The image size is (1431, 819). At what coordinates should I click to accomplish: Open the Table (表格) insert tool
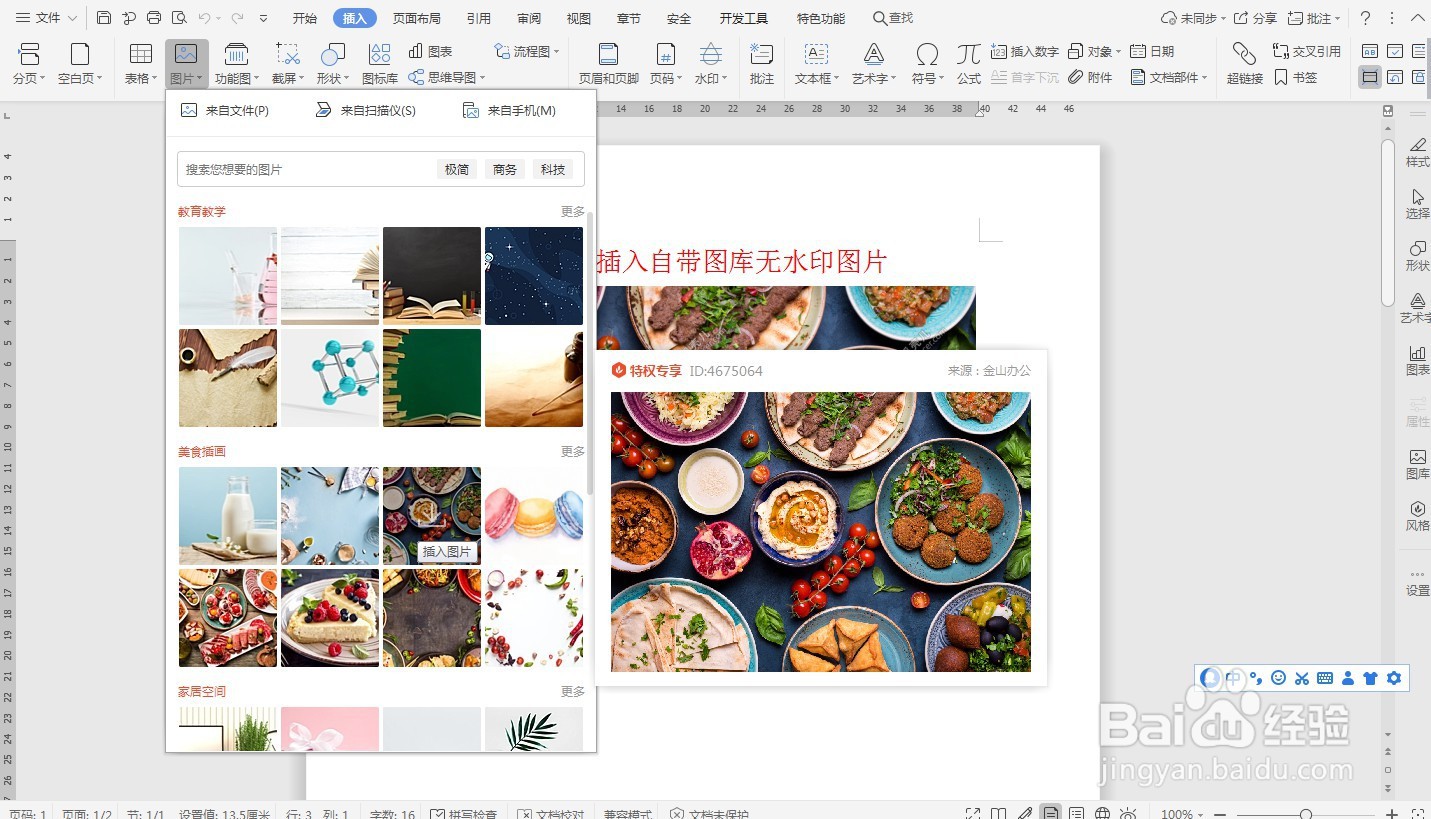click(141, 63)
